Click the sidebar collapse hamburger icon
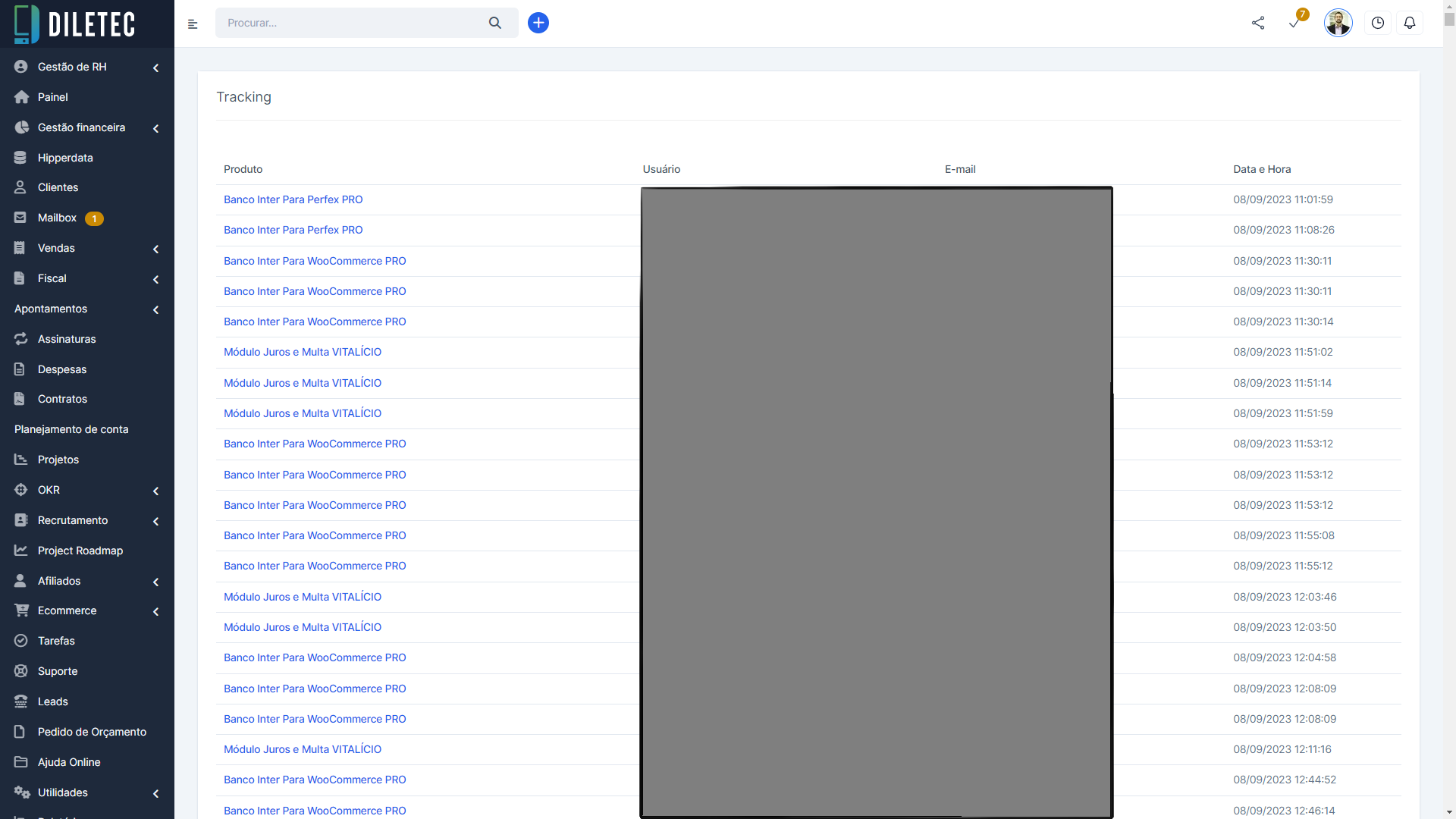Image resolution: width=1456 pixels, height=819 pixels. click(x=193, y=24)
